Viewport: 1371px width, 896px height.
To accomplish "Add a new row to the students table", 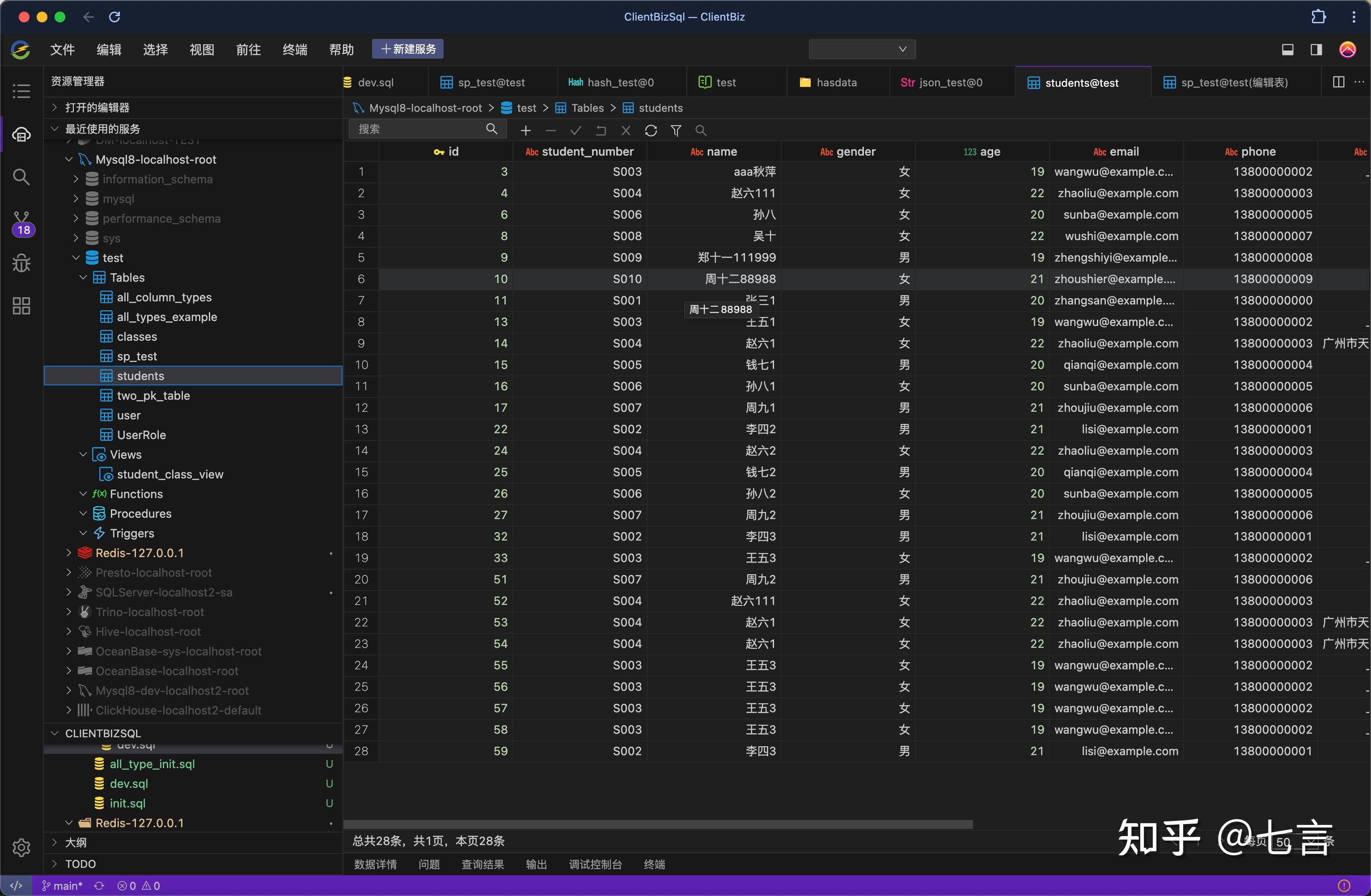I will 525,130.
